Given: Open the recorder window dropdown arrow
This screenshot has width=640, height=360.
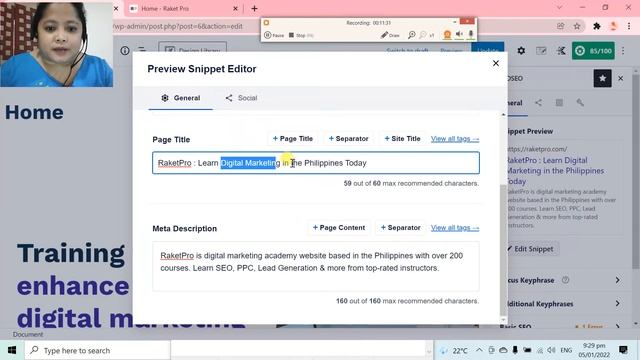Looking at the screenshot, I should tap(455, 22).
